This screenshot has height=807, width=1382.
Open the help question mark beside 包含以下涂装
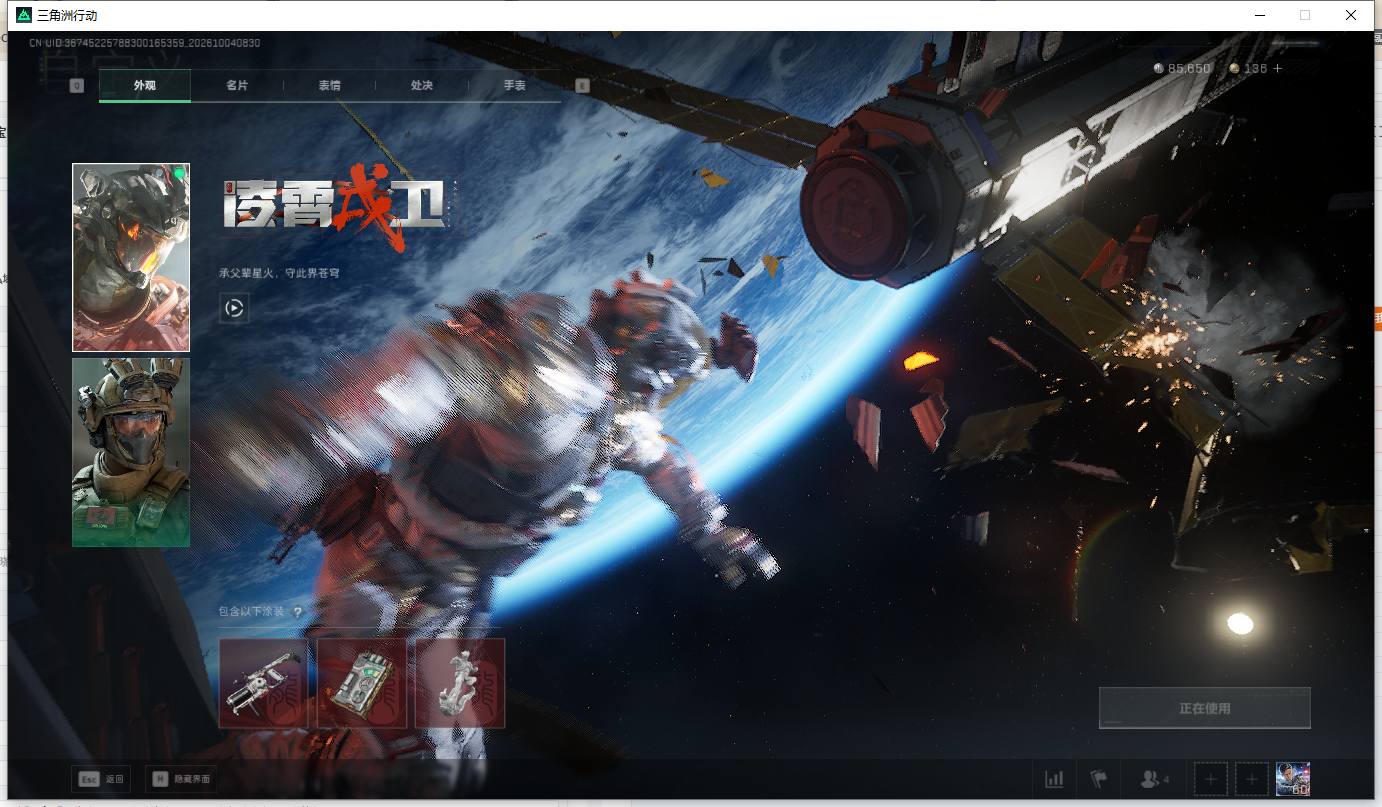coord(297,612)
